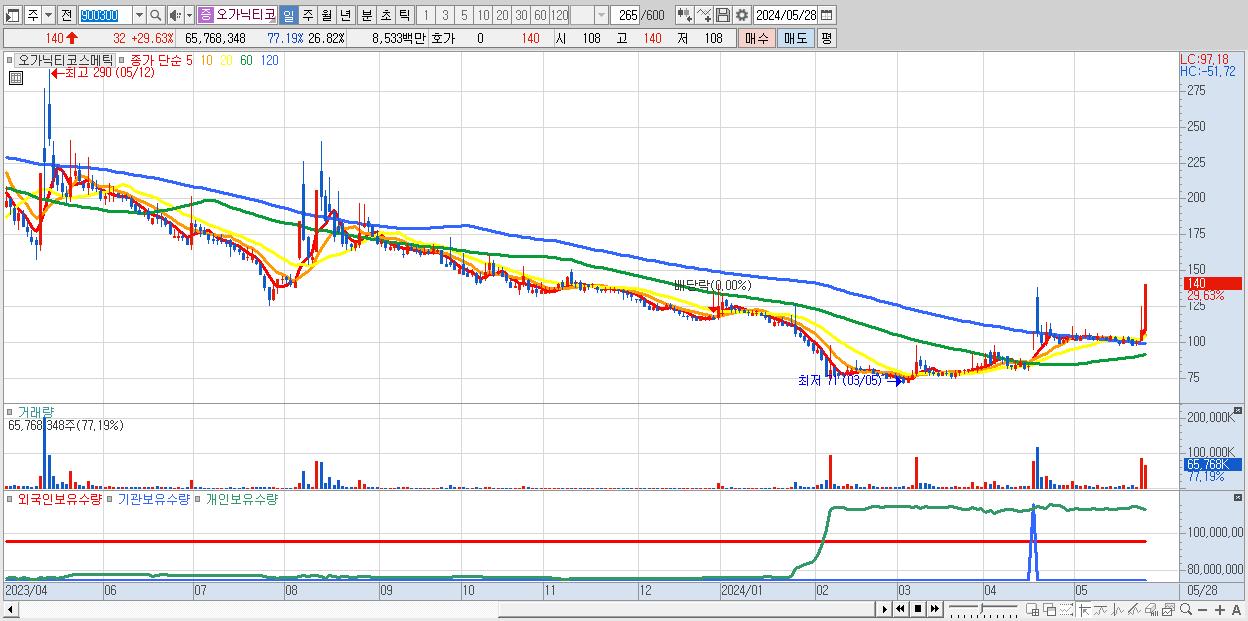
Task: Click the zigzag wave tool icon
Action: (1118, 609)
